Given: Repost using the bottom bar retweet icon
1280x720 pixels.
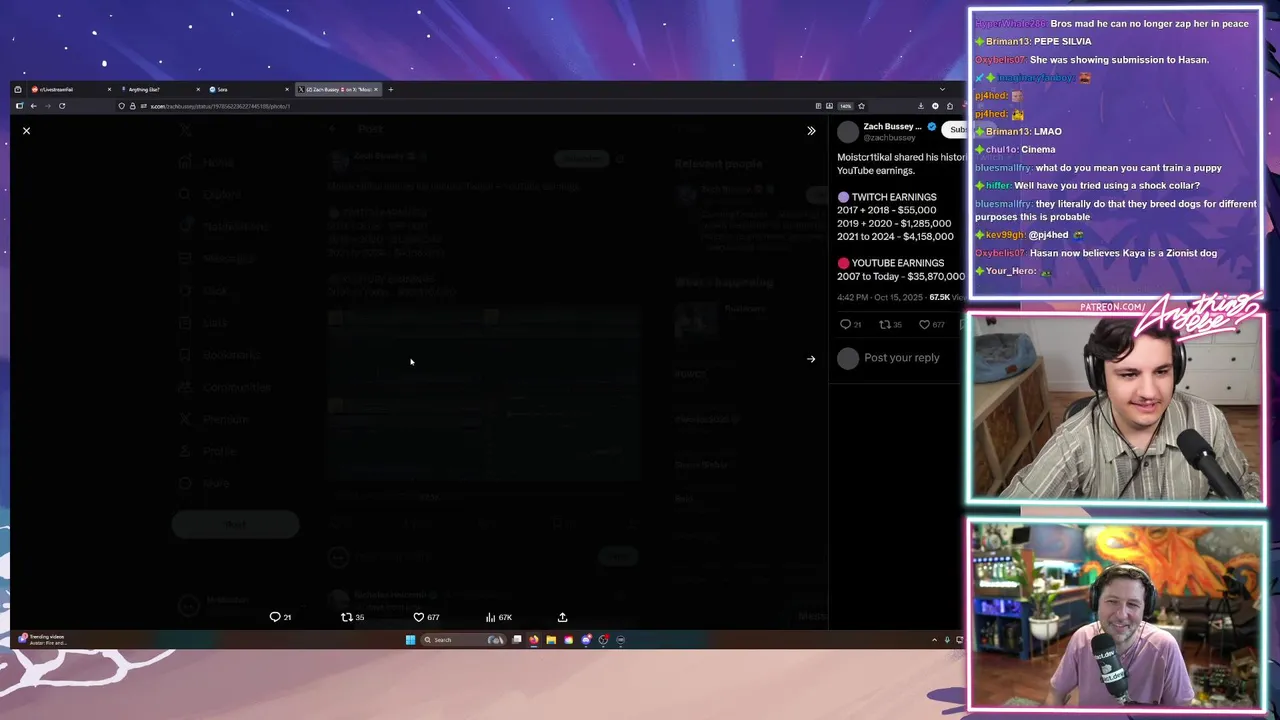Looking at the screenshot, I should (x=347, y=617).
